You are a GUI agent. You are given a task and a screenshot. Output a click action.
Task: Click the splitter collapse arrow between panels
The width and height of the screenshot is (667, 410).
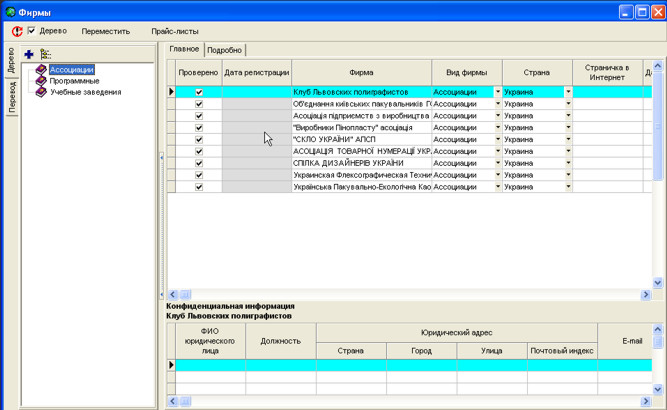[161, 157]
